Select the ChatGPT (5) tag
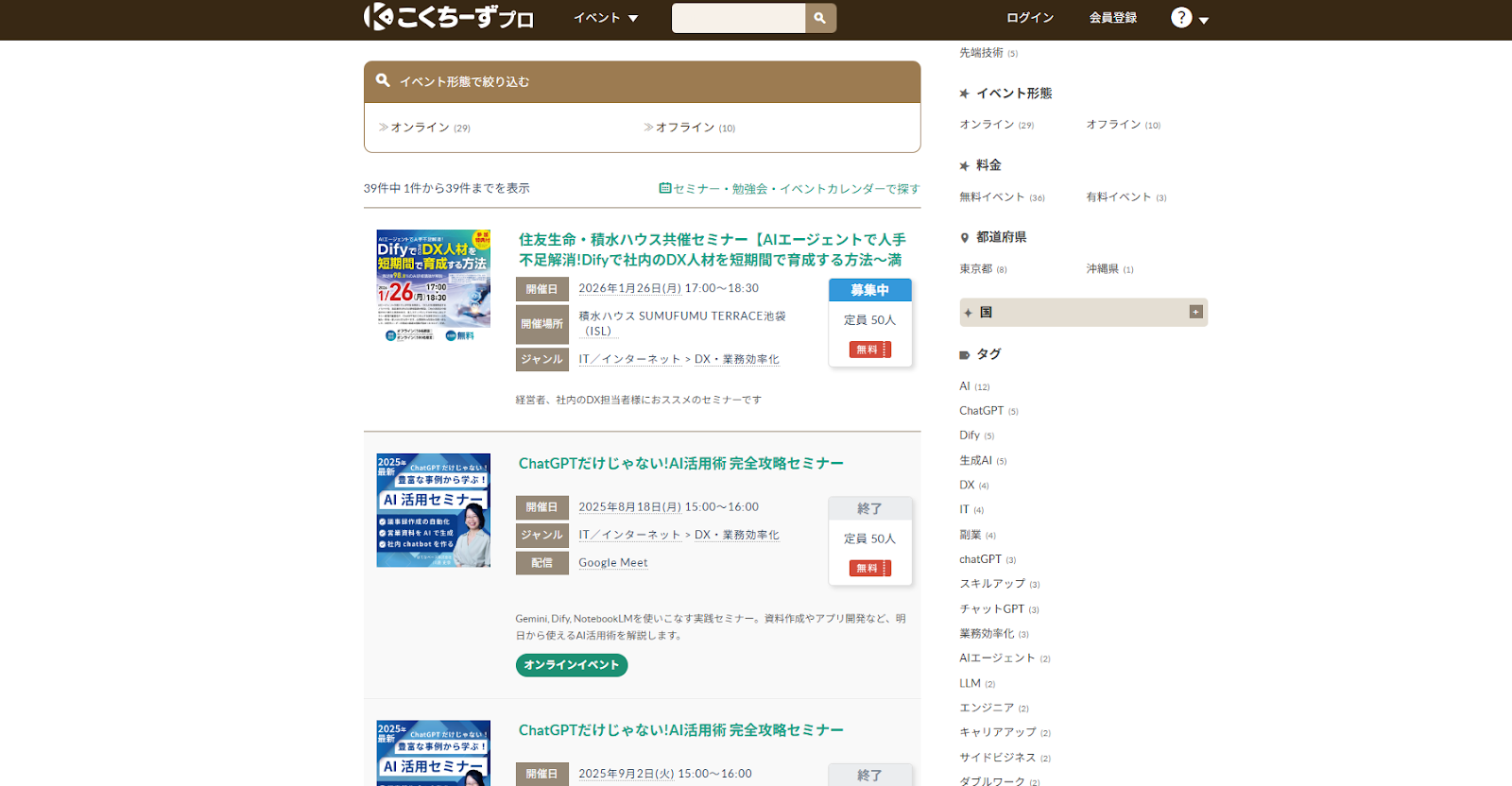Image resolution: width=1512 pixels, height=786 pixels. point(988,411)
